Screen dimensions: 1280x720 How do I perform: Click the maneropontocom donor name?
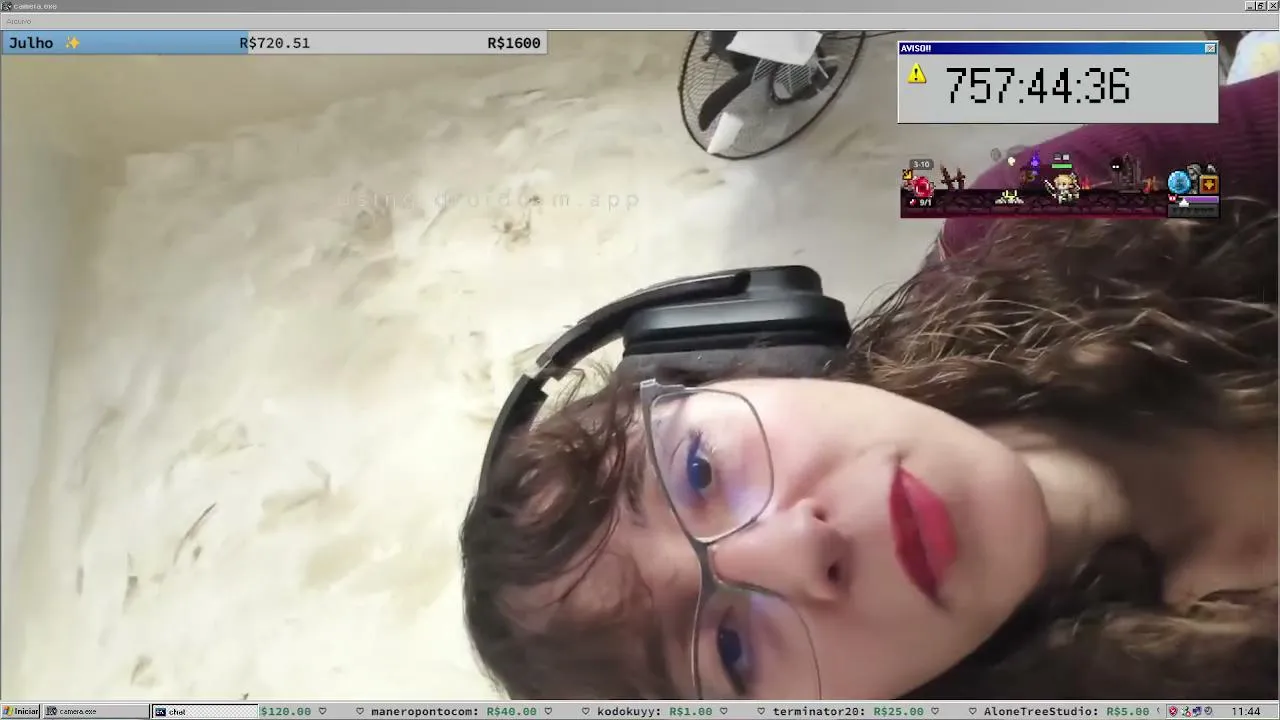pos(425,712)
